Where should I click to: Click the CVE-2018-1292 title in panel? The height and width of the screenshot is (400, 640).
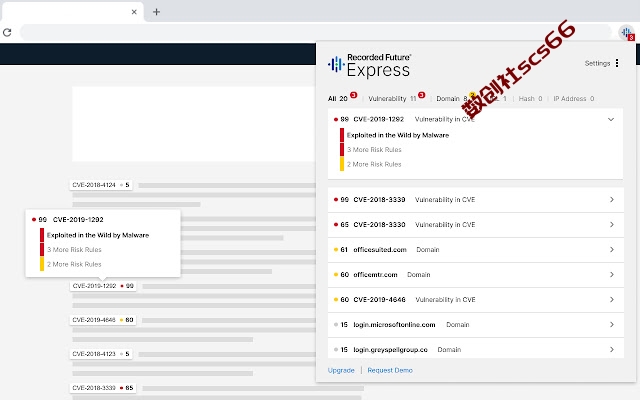(x=378, y=119)
